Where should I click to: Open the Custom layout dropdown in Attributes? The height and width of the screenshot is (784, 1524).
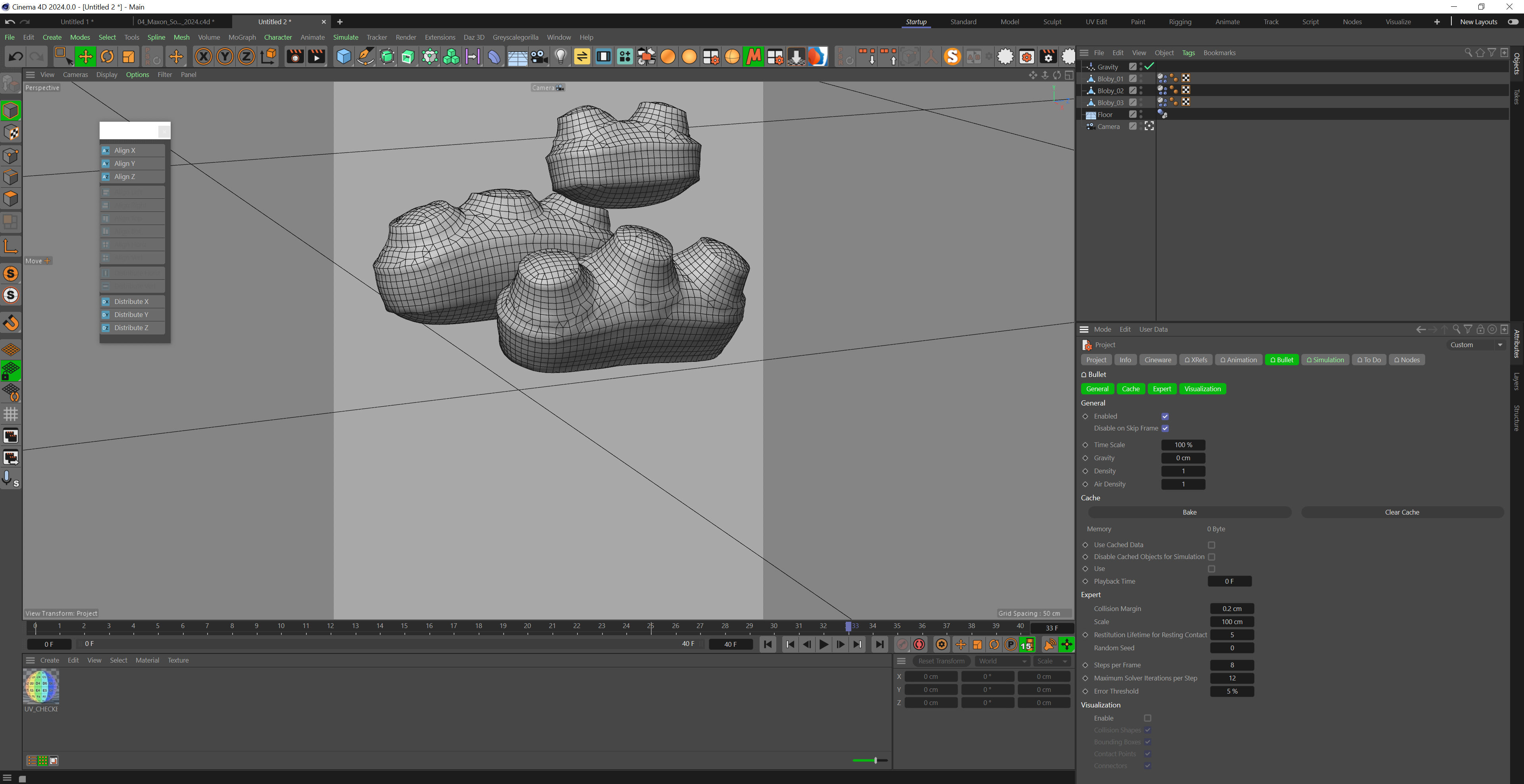1476,345
